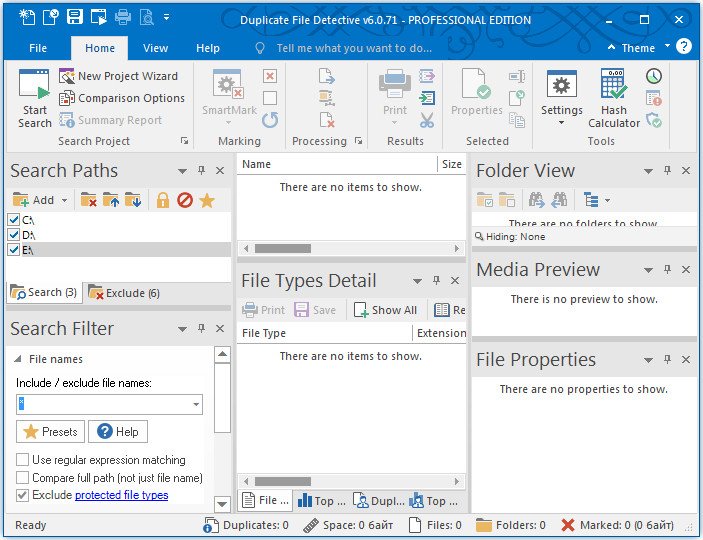Click the print preview icon in quick access toolbar
Image resolution: width=703 pixels, height=540 pixels.
click(147, 17)
